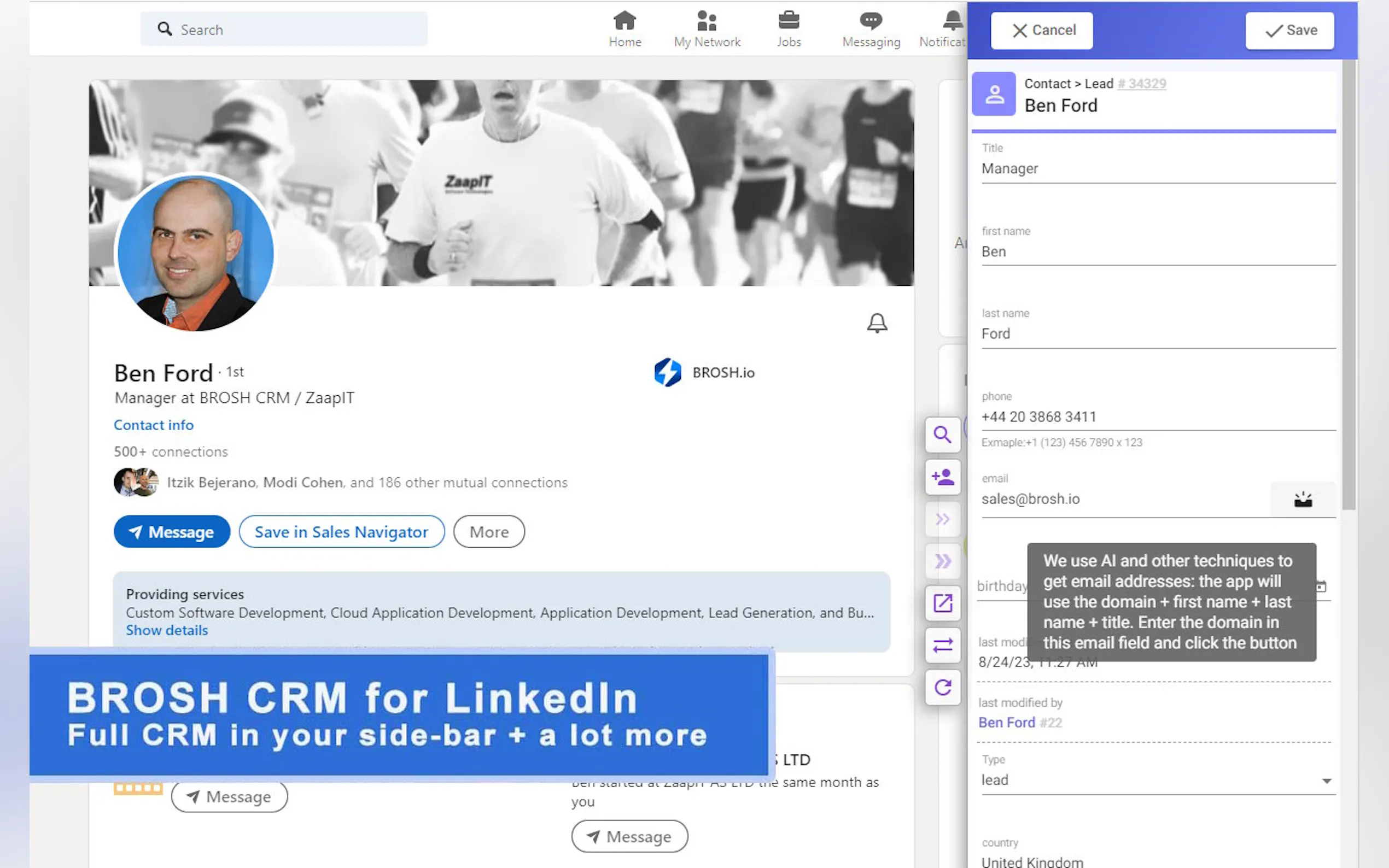Click the purple contact avatar icon
Screen dimensions: 1389x868
[x=994, y=94]
